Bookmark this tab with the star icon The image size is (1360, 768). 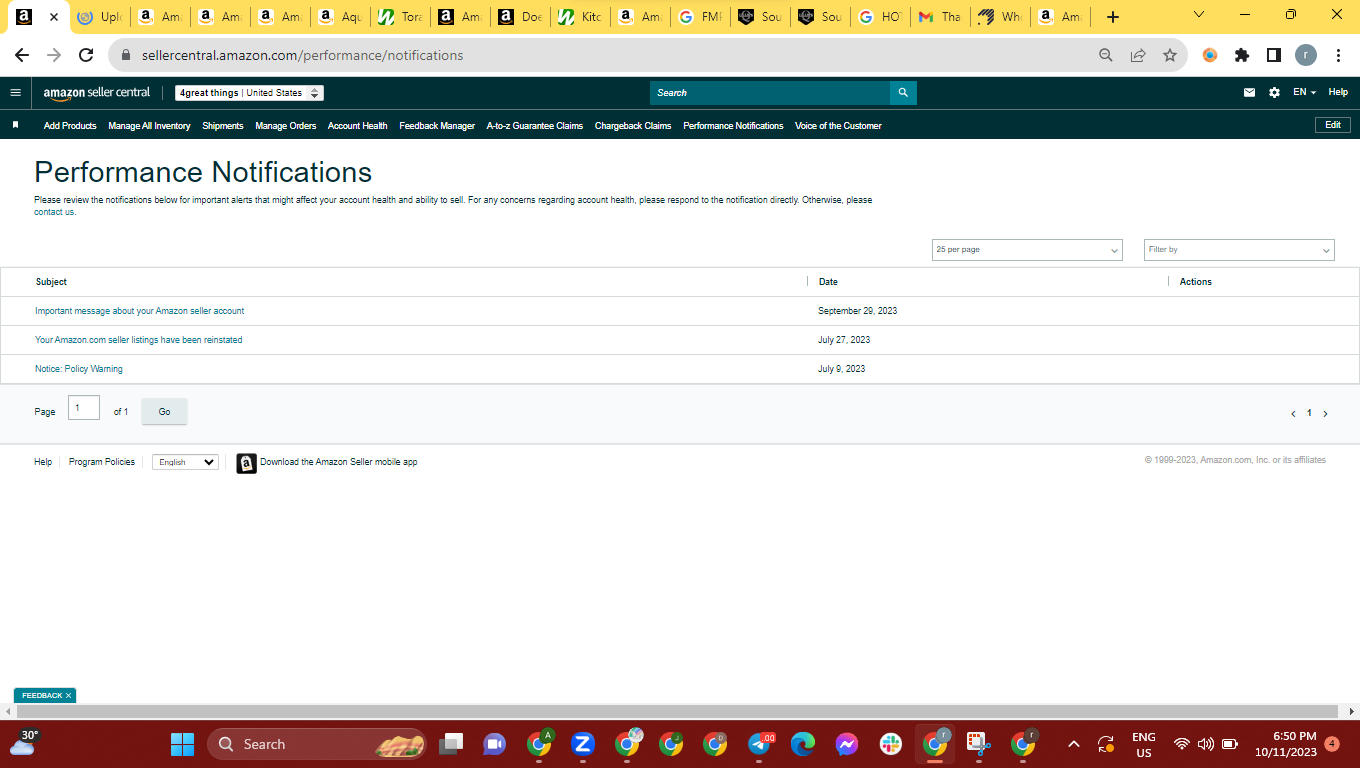[x=1170, y=55]
